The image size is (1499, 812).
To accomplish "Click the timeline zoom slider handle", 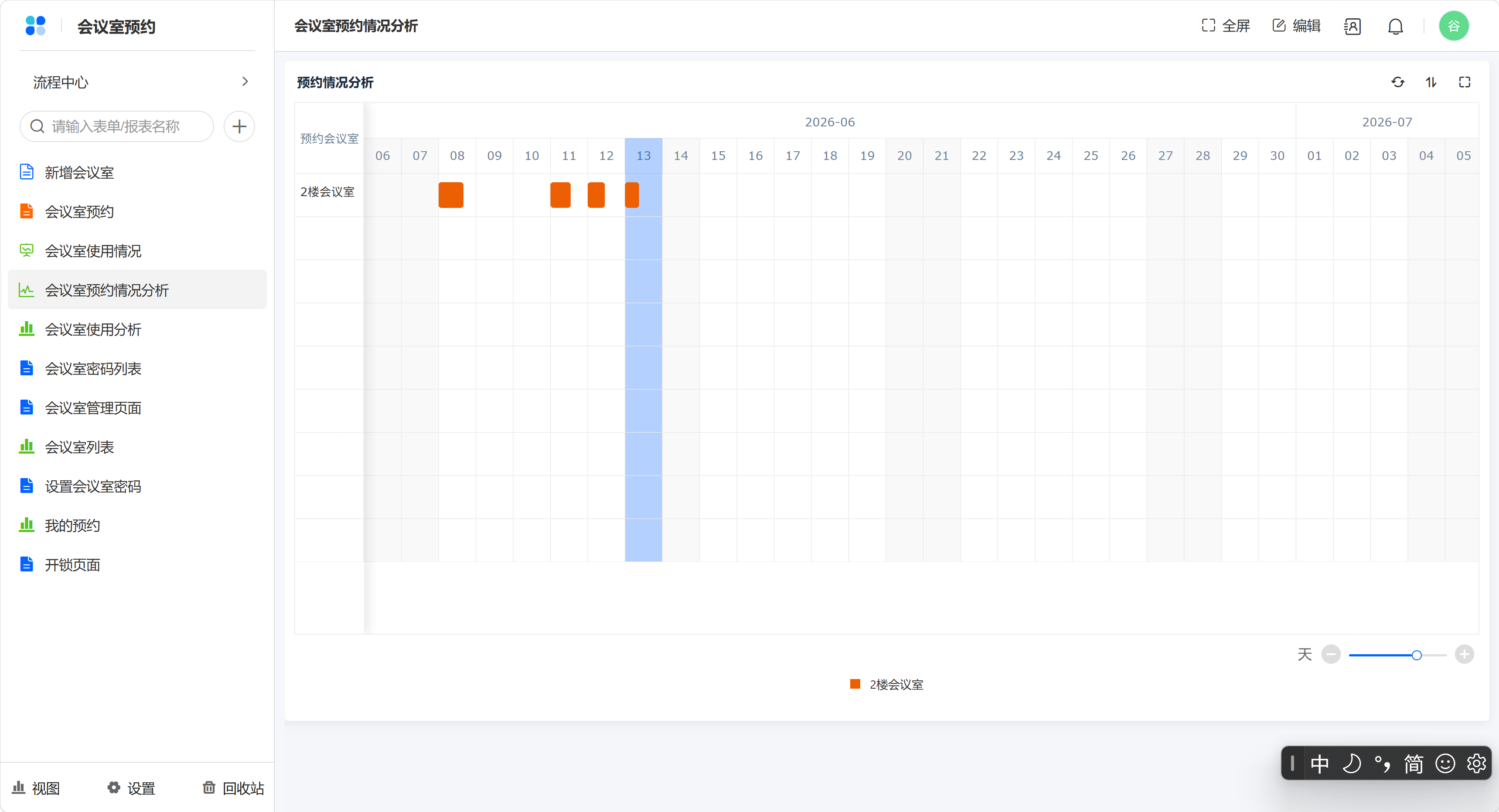I will 1416,655.
